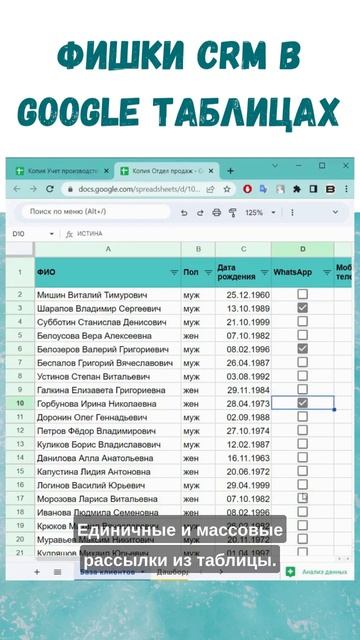Activate the Paint format tool
This screenshot has height=640, width=360.
pyautogui.click(x=233, y=213)
